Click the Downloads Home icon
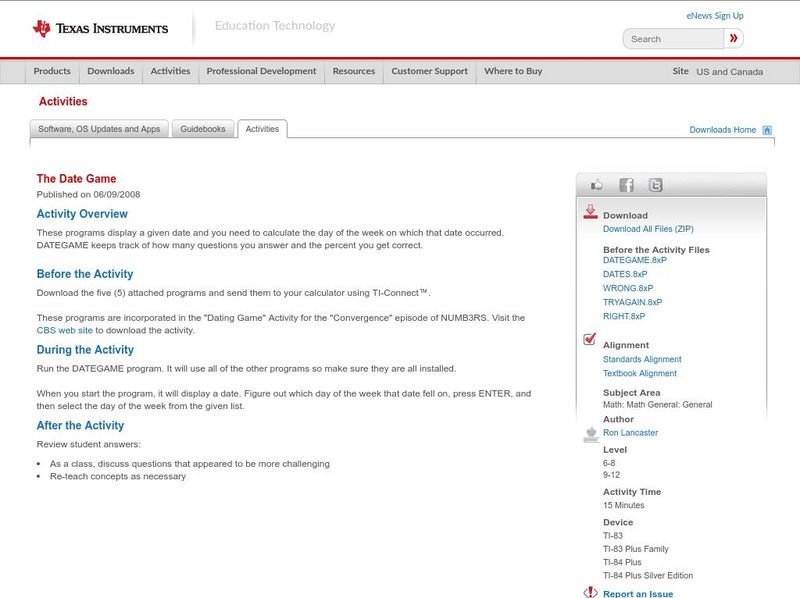Image resolution: width=800 pixels, height=598 pixels. tap(765, 129)
